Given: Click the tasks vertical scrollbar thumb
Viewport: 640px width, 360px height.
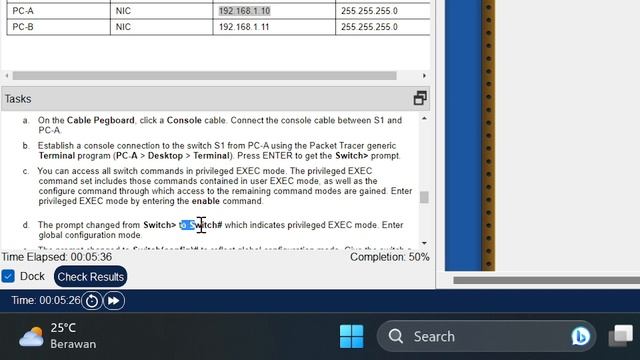Looking at the screenshot, I should [x=424, y=197].
